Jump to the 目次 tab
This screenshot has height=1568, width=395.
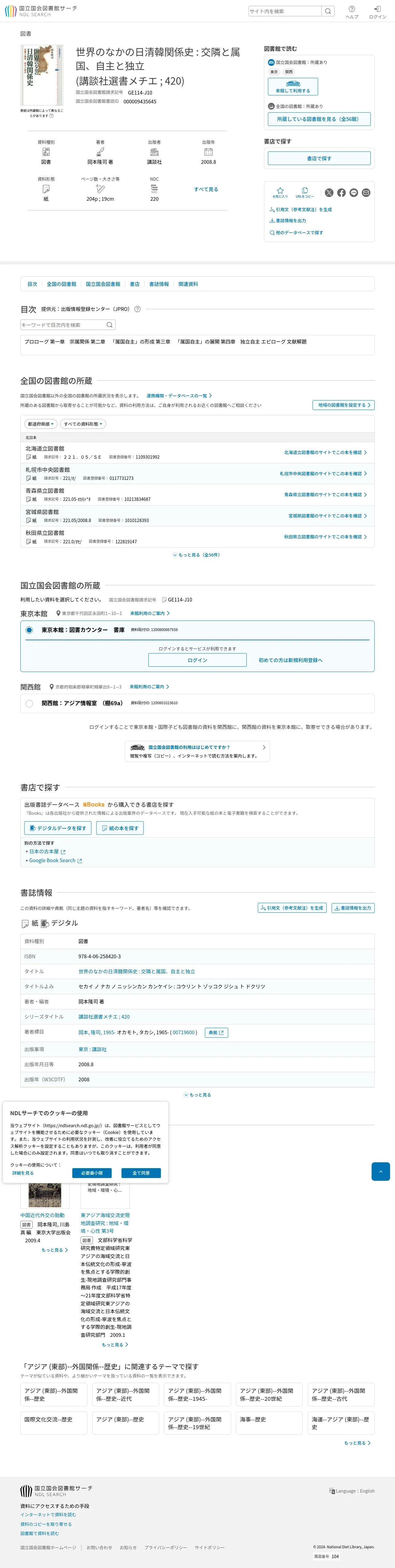coord(32,284)
